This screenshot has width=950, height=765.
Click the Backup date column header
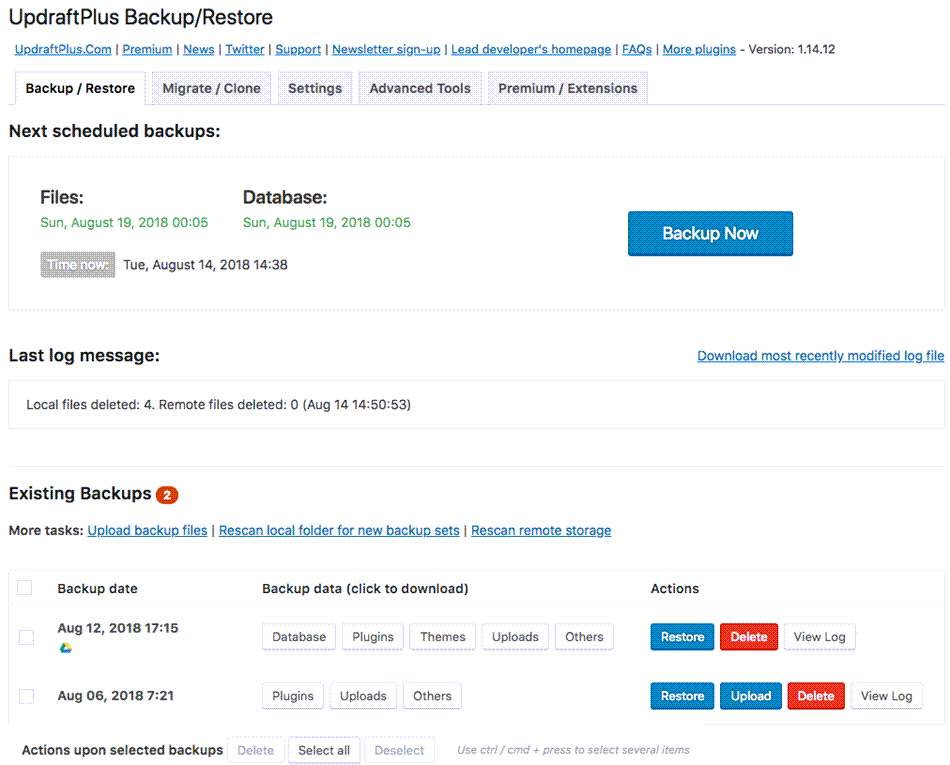(x=98, y=589)
